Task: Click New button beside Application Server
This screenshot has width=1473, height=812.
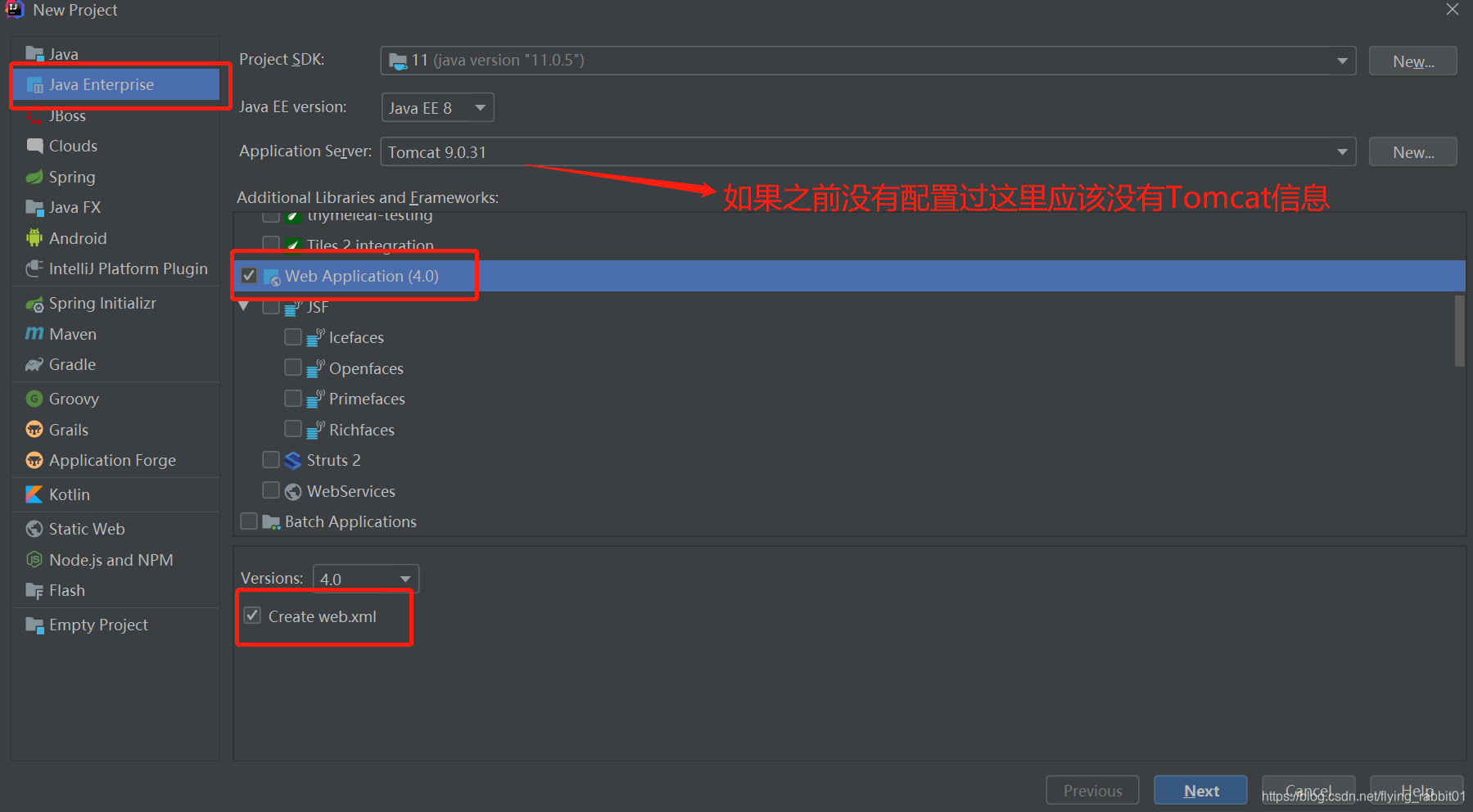Action: (x=1412, y=152)
